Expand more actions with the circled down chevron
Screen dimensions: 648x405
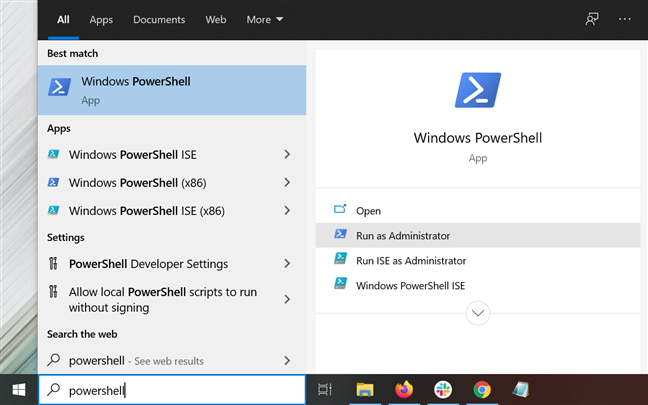pyautogui.click(x=478, y=313)
